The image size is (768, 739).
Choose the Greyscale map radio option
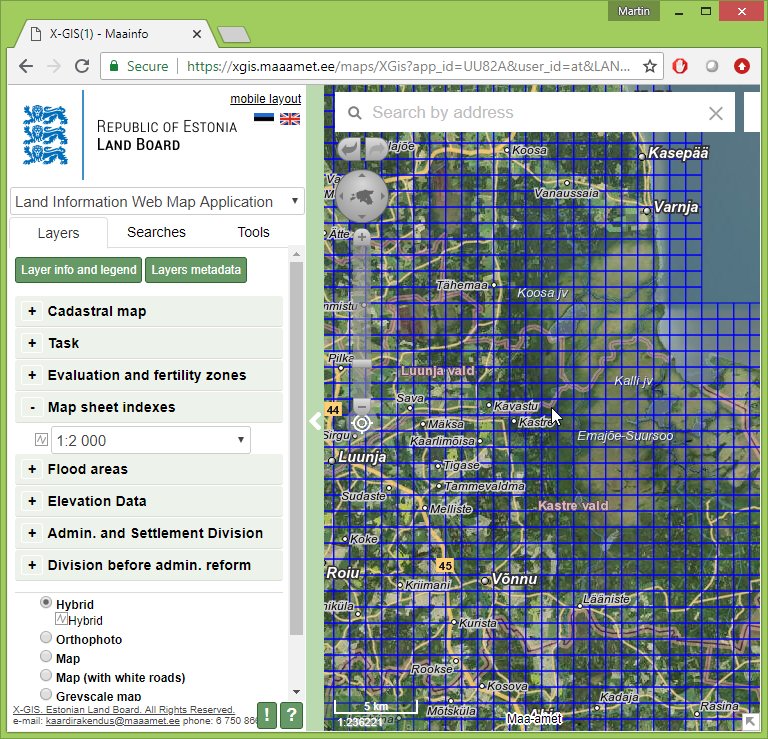pos(46,694)
